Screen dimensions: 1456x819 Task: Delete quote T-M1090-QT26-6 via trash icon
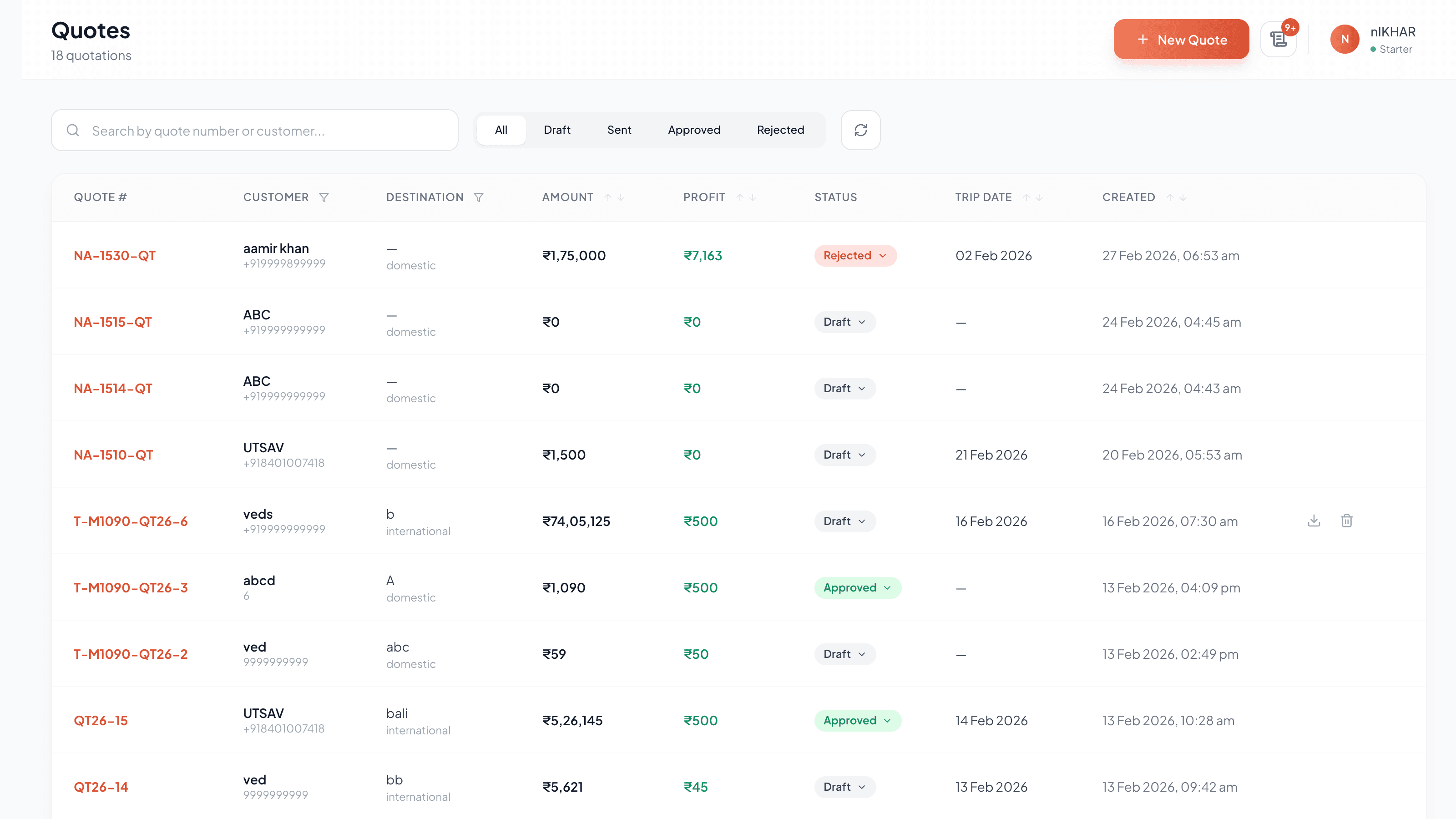click(x=1347, y=521)
